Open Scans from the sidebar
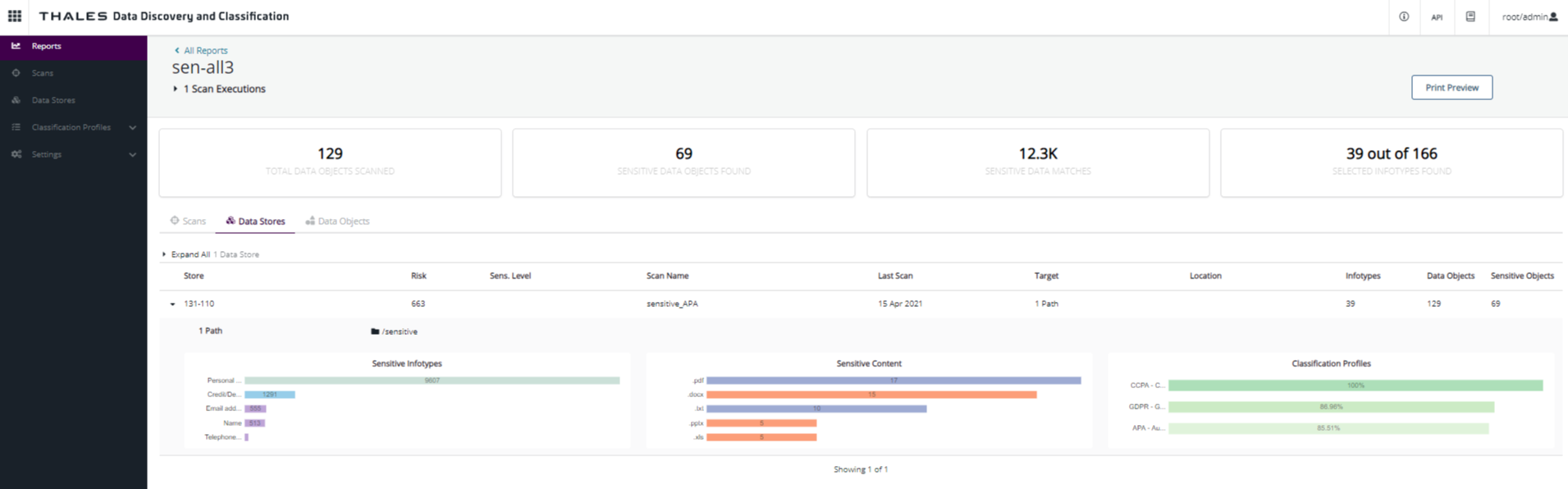The width and height of the screenshot is (1568, 489). (43, 73)
